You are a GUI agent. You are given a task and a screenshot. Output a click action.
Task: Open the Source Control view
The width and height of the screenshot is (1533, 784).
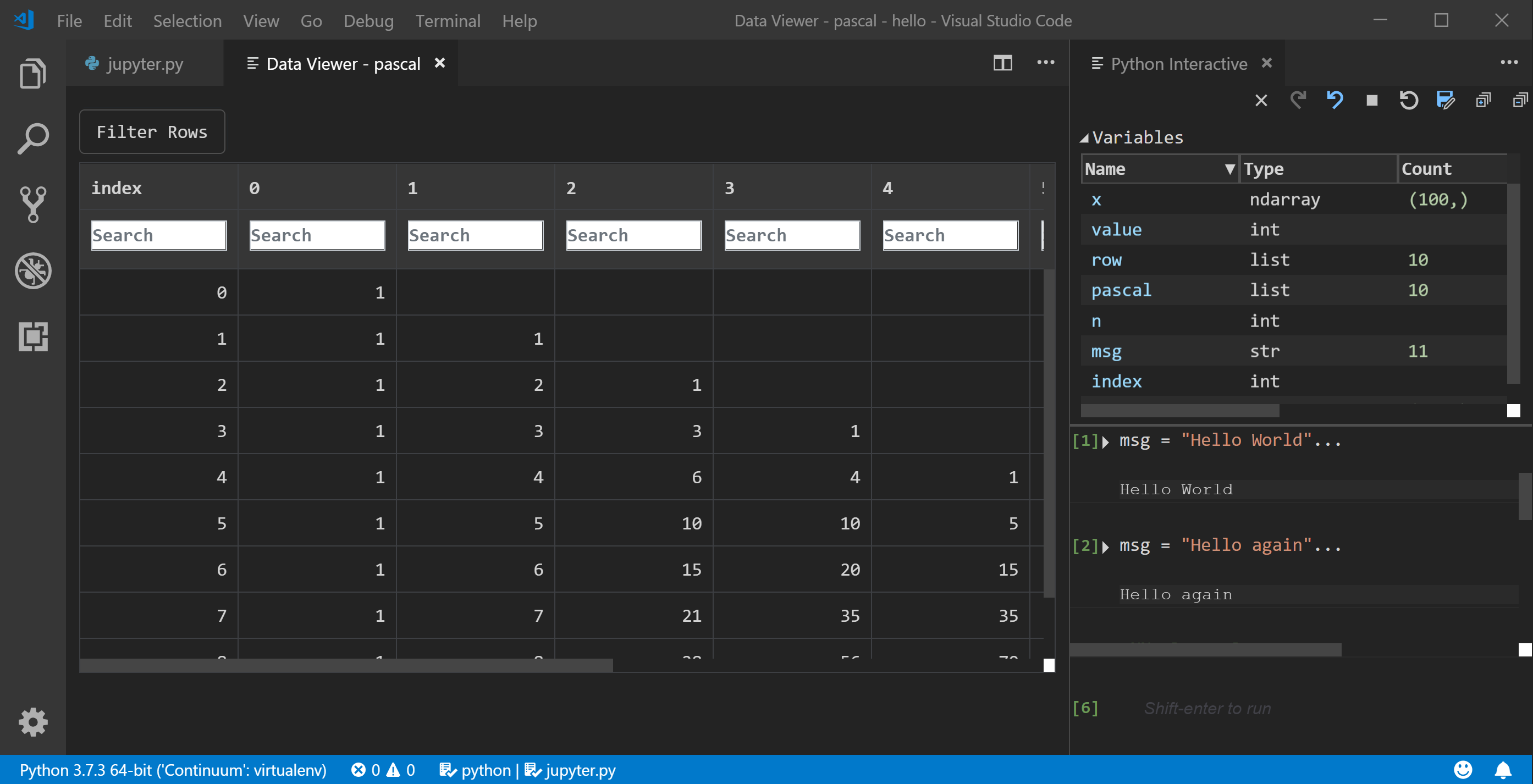33,205
